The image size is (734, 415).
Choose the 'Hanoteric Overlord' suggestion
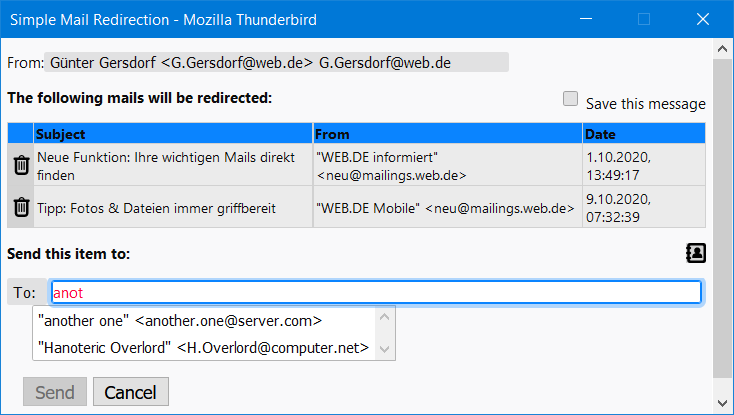(x=204, y=348)
